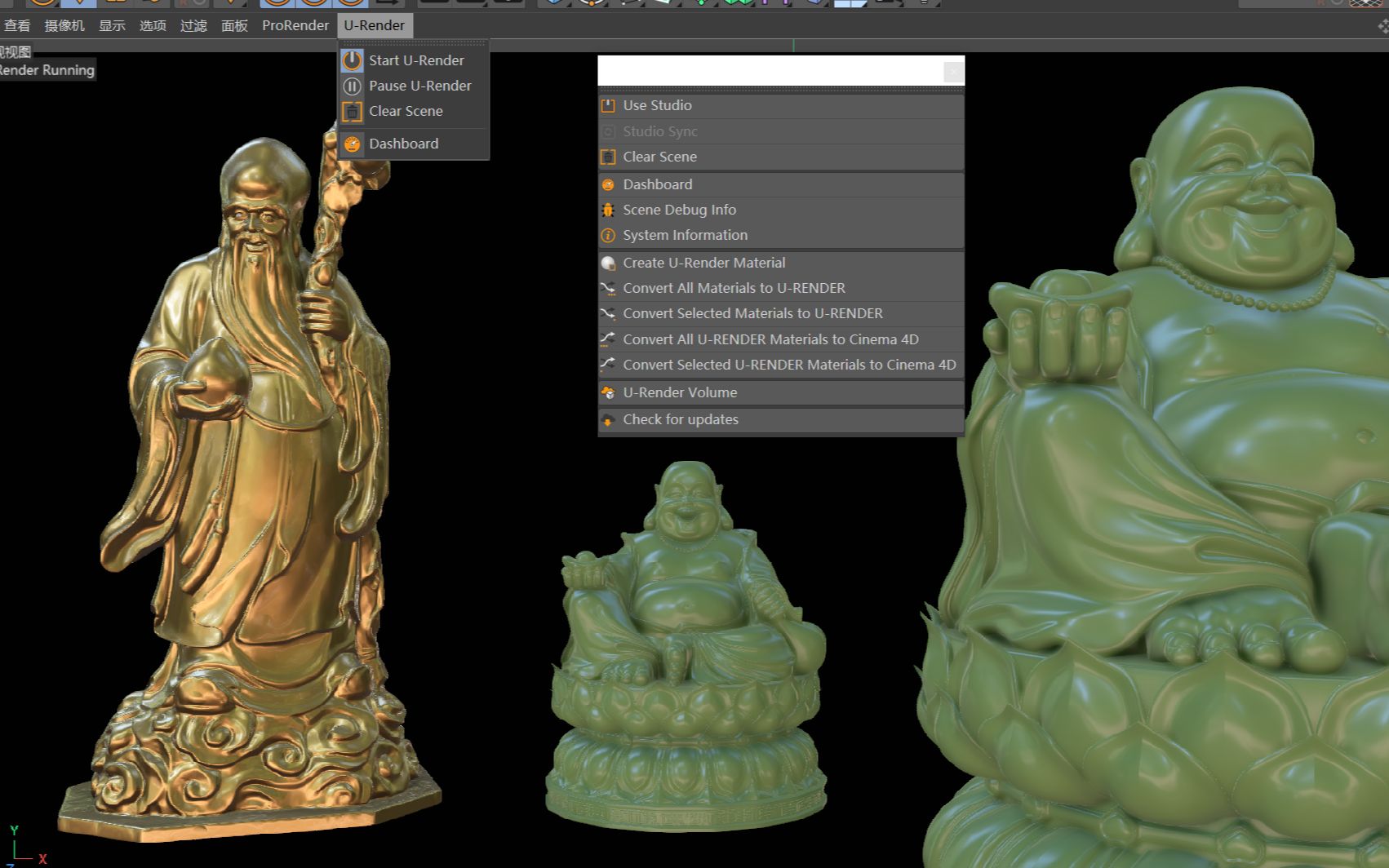This screenshot has height=868, width=1389.
Task: Open System Information
Action: [781, 235]
